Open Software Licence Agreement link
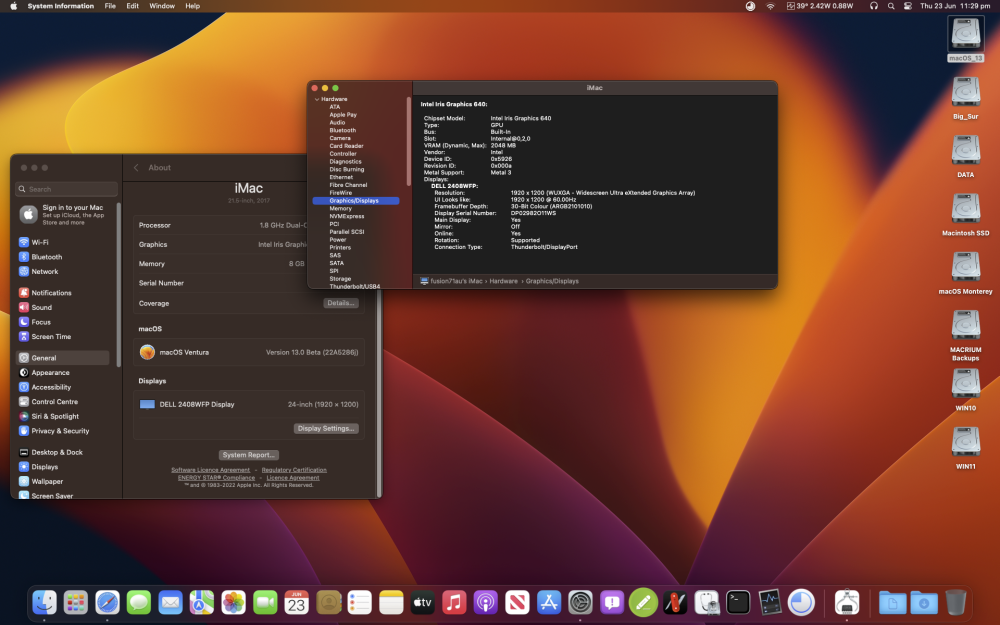The height and width of the screenshot is (625, 1000). point(210,470)
